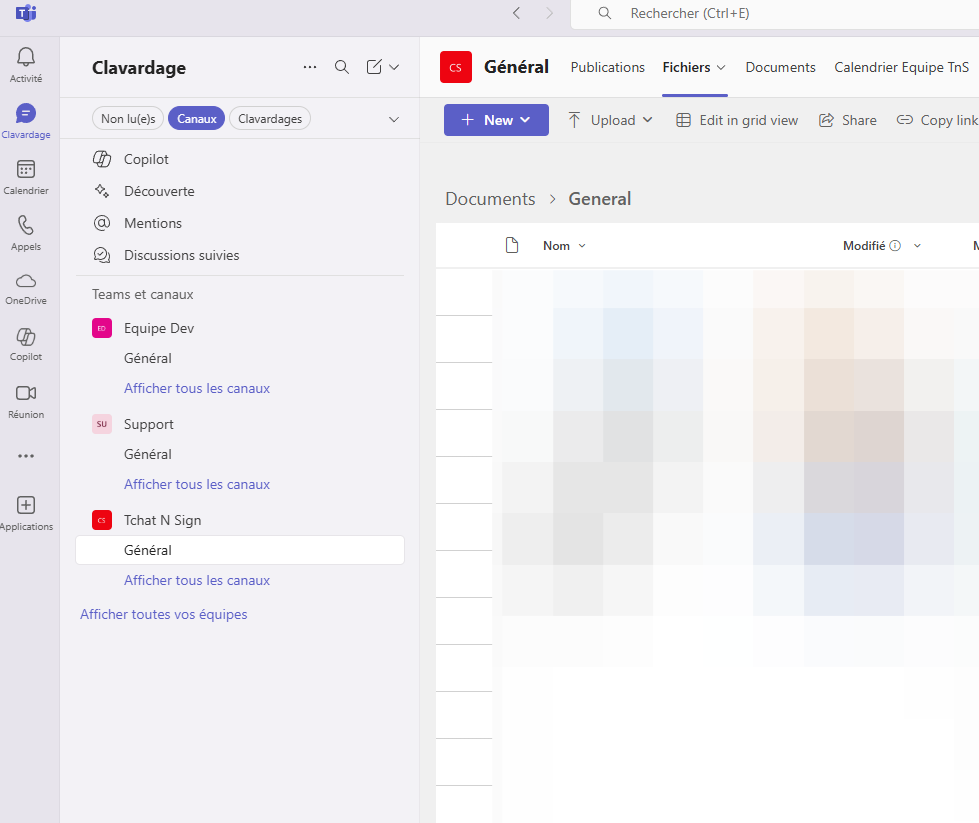Image resolution: width=979 pixels, height=823 pixels.
Task: Toggle the Canaux filter chip
Action: click(197, 119)
